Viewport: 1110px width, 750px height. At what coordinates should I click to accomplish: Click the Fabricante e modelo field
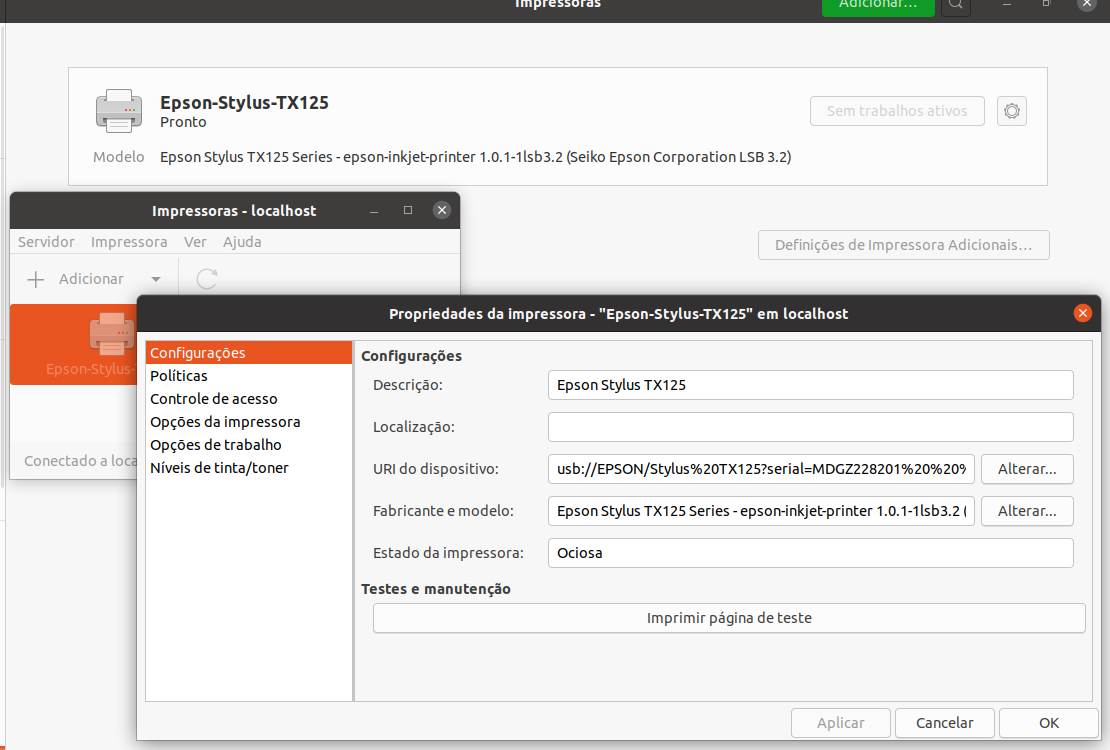coord(761,511)
